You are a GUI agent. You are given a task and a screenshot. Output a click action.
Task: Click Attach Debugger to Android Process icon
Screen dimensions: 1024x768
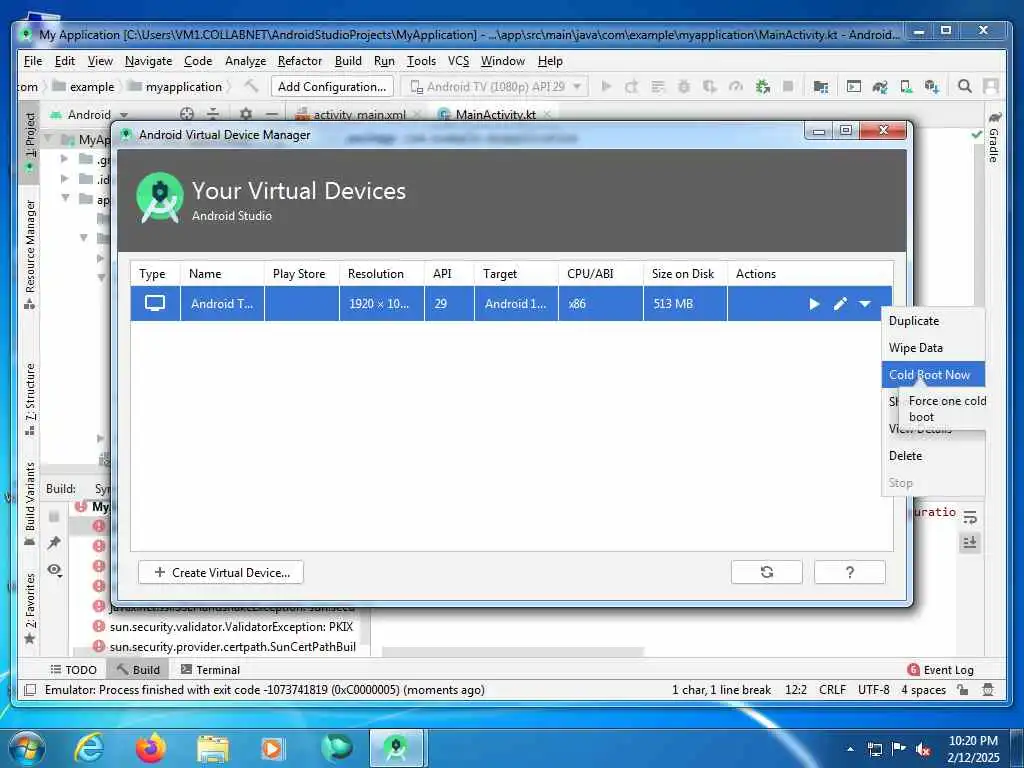762,86
